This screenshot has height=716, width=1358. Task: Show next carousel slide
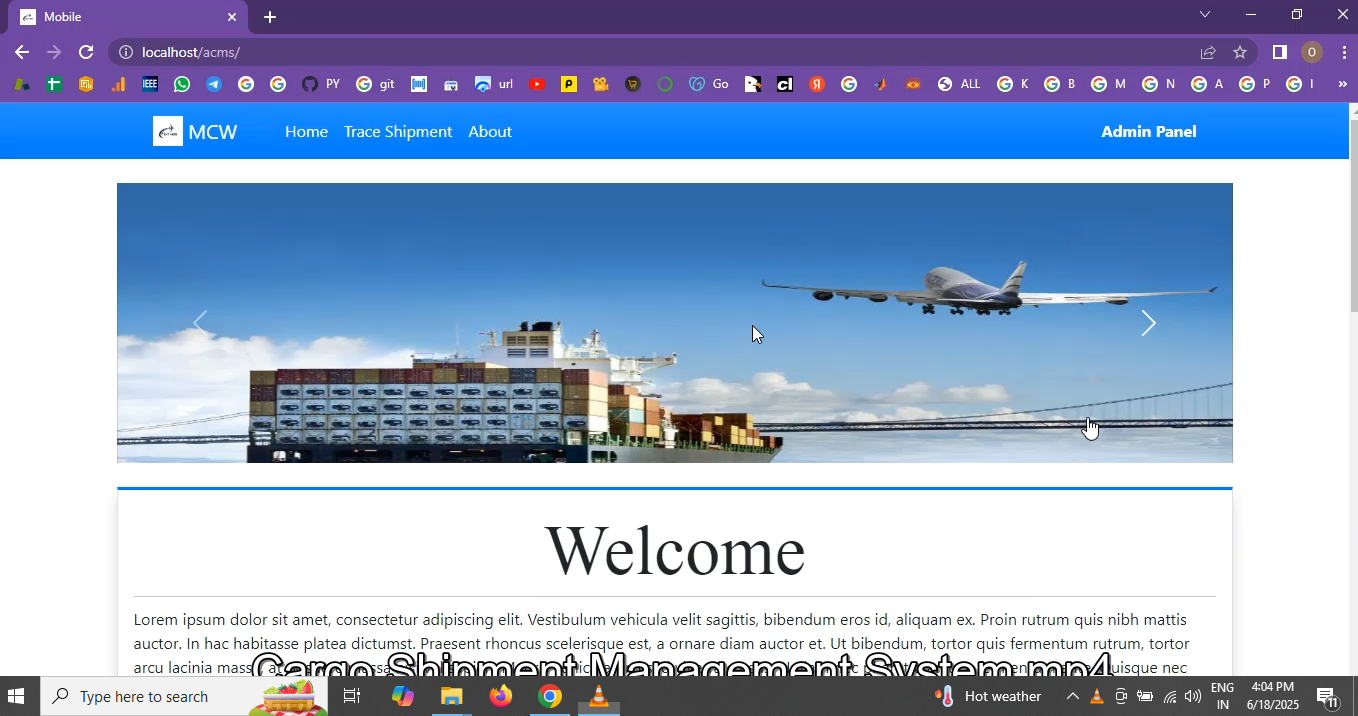1148,323
